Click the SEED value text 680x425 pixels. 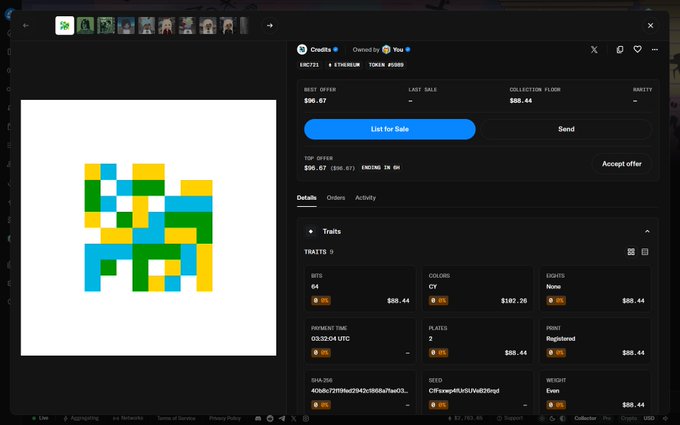point(464,391)
